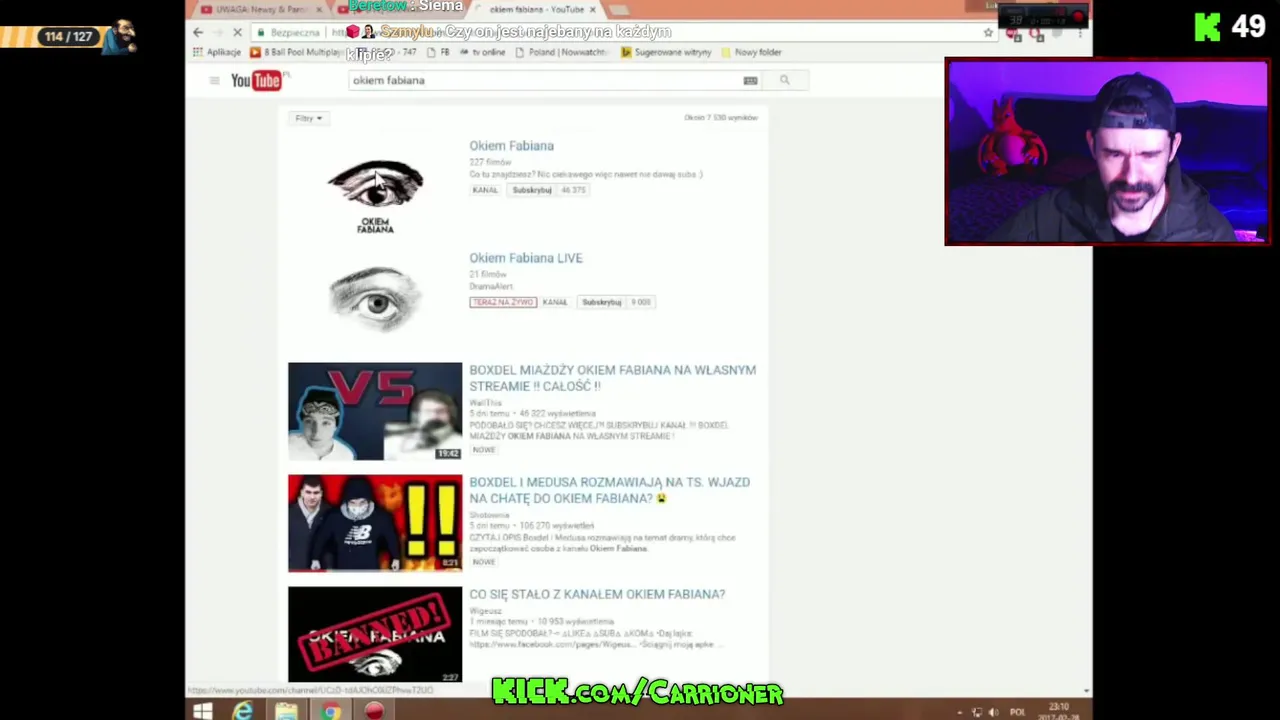Open the on-screen keyboard icon in search box
1280x720 pixels.
(750, 80)
